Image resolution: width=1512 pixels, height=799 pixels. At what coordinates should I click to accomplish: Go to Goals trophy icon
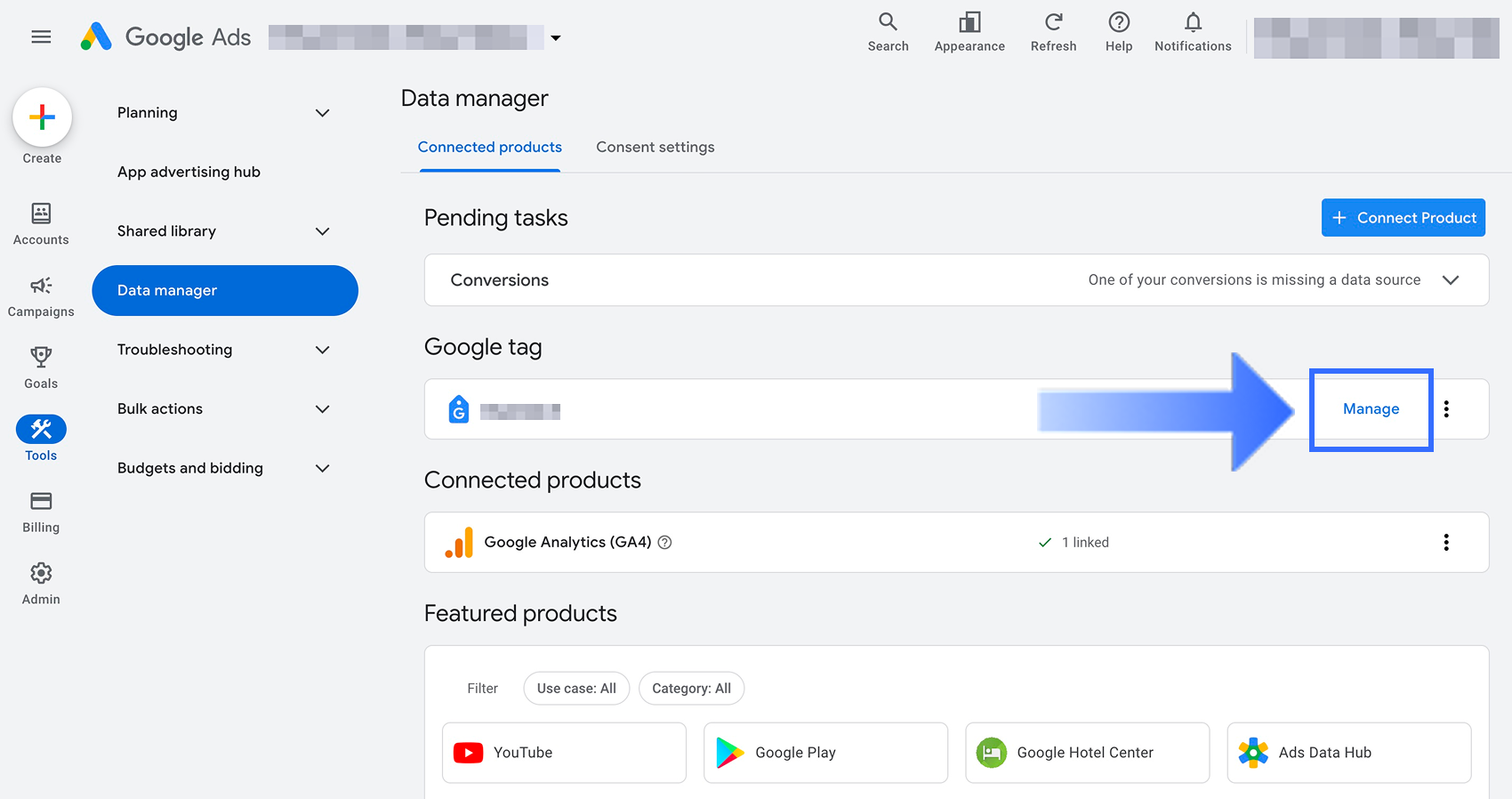point(41,358)
